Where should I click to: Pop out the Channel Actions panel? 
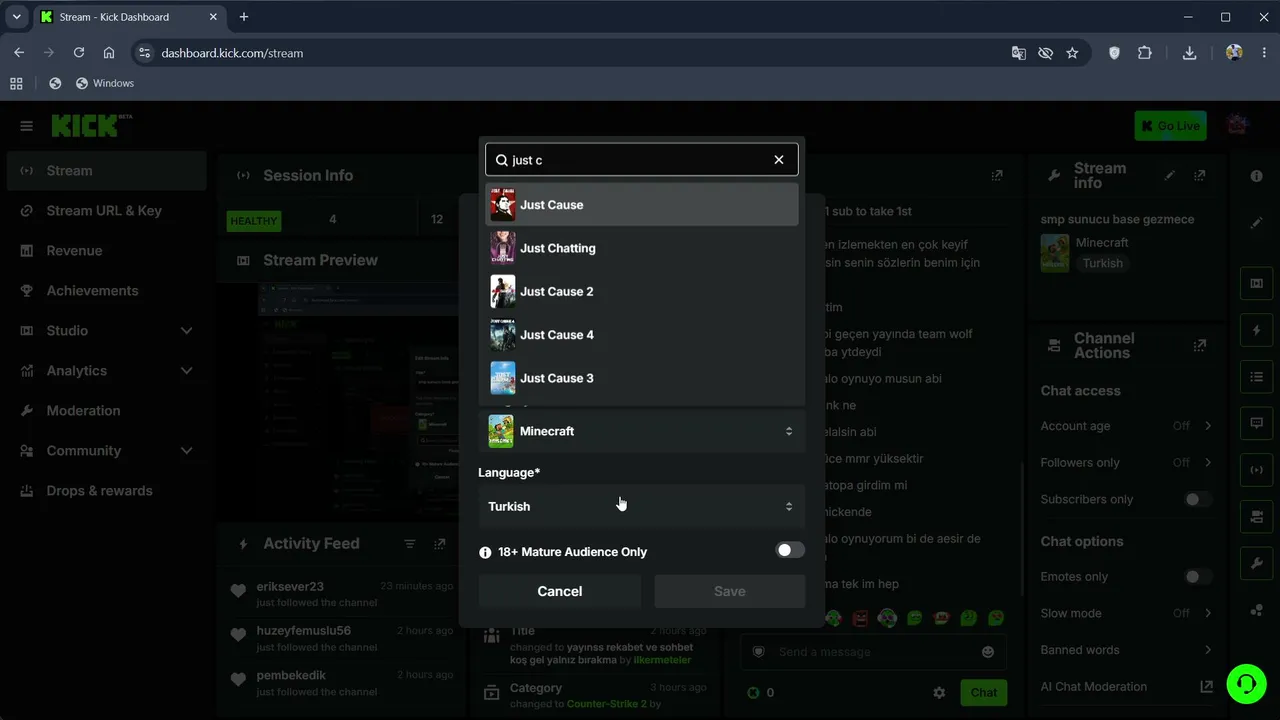[x=1200, y=345]
